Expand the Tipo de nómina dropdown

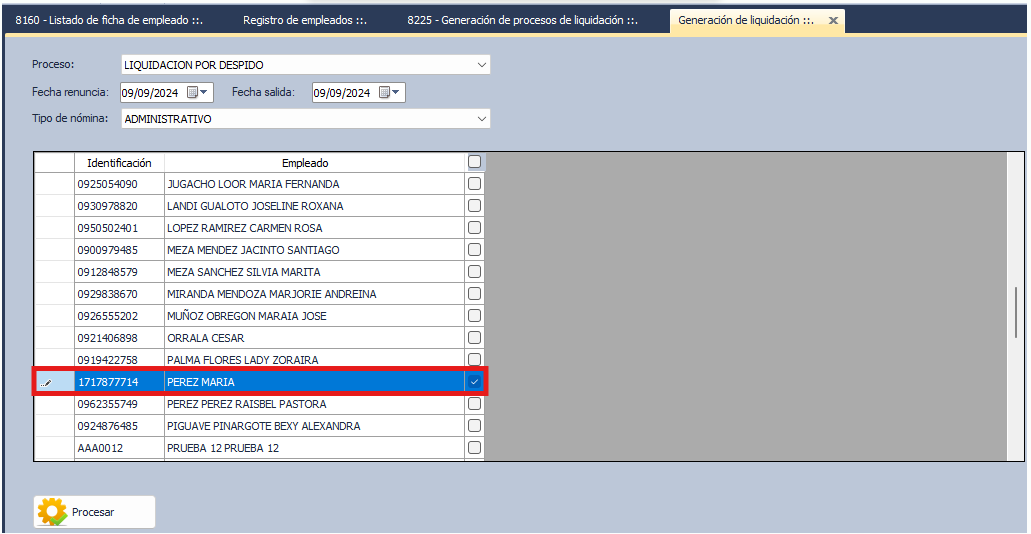(x=482, y=119)
